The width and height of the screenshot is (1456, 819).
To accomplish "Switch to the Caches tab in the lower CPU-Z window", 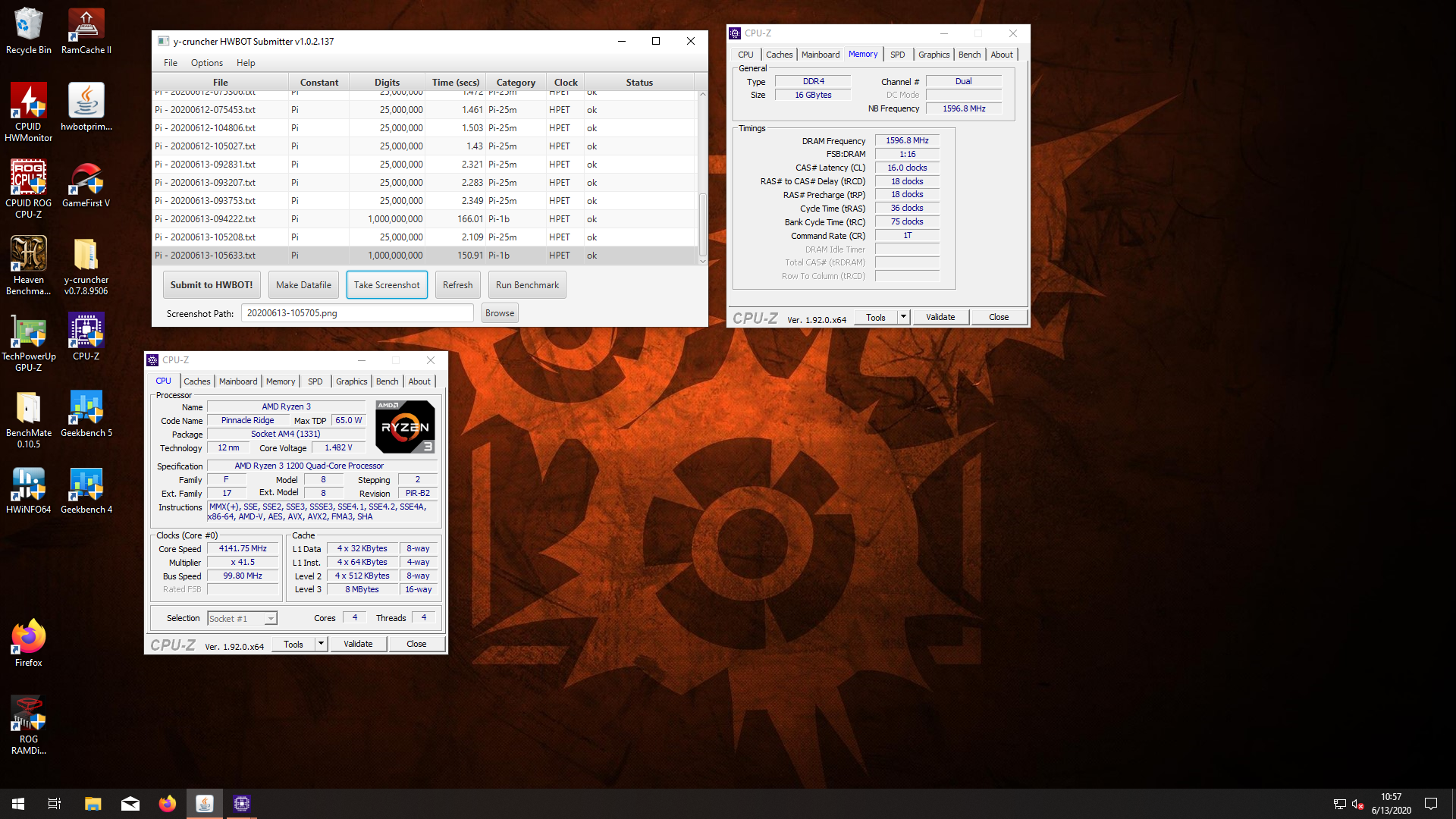I will (196, 381).
